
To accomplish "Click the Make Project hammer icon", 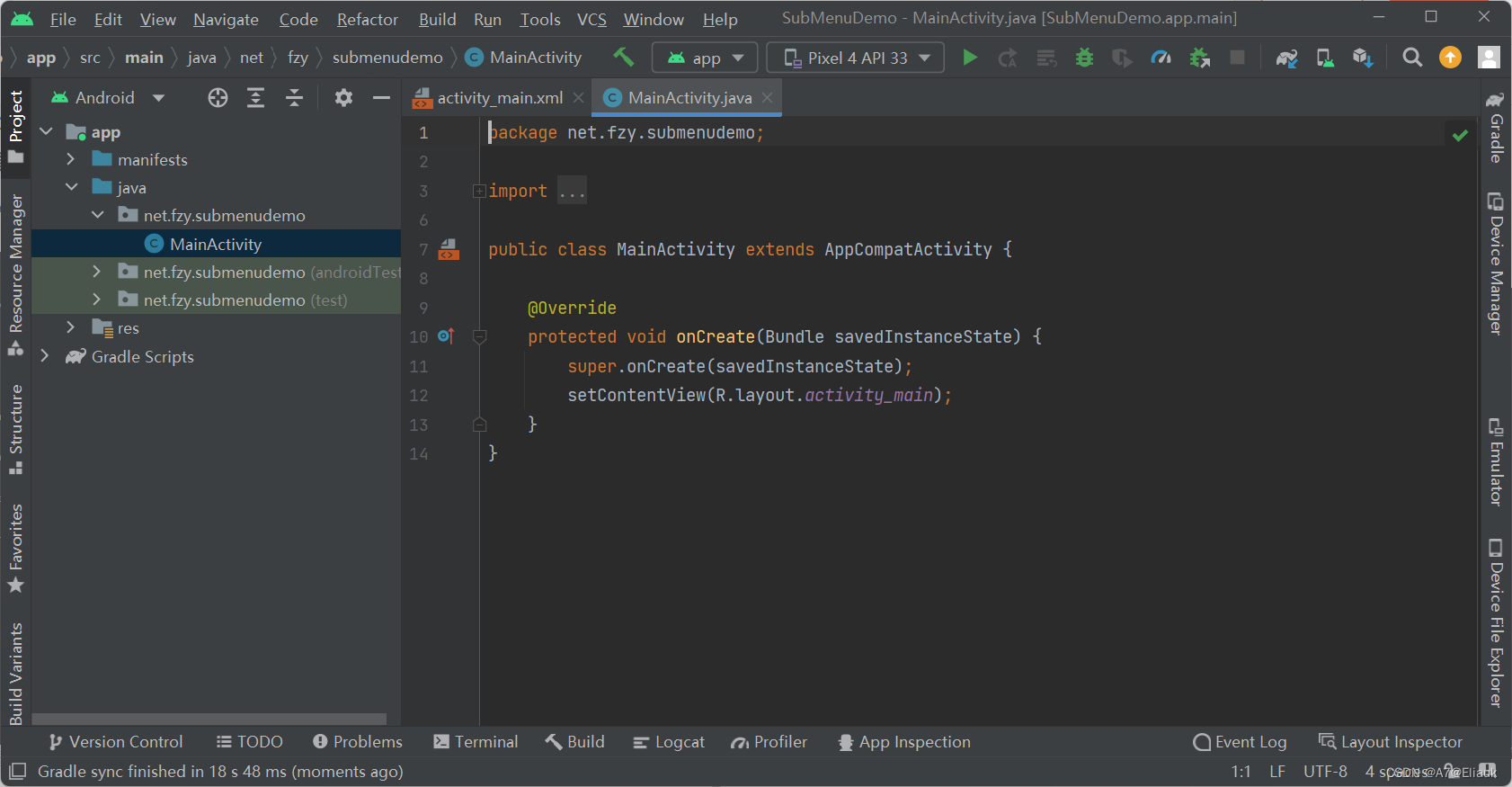I will coord(623,58).
